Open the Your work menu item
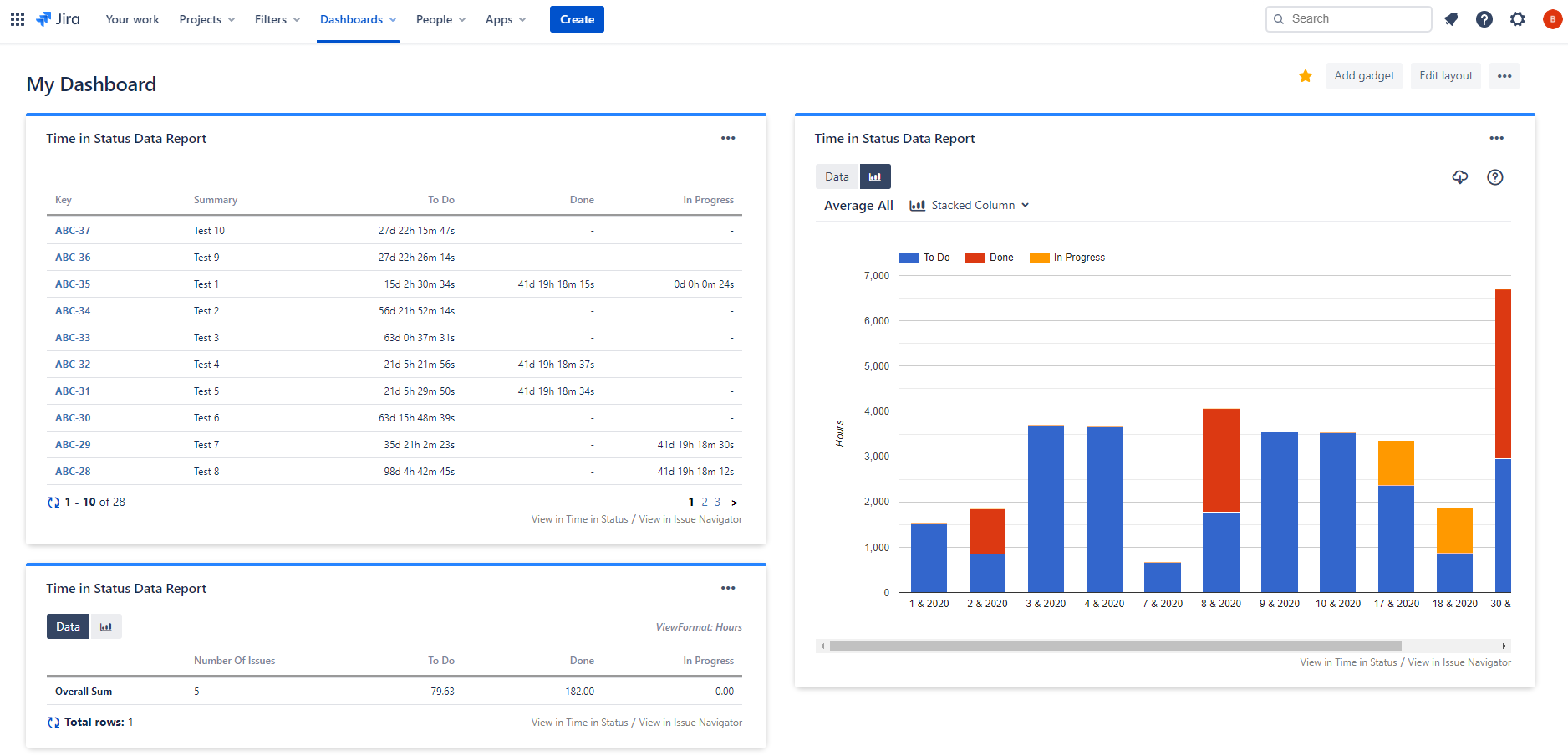This screenshot has width=1568, height=756. [132, 19]
